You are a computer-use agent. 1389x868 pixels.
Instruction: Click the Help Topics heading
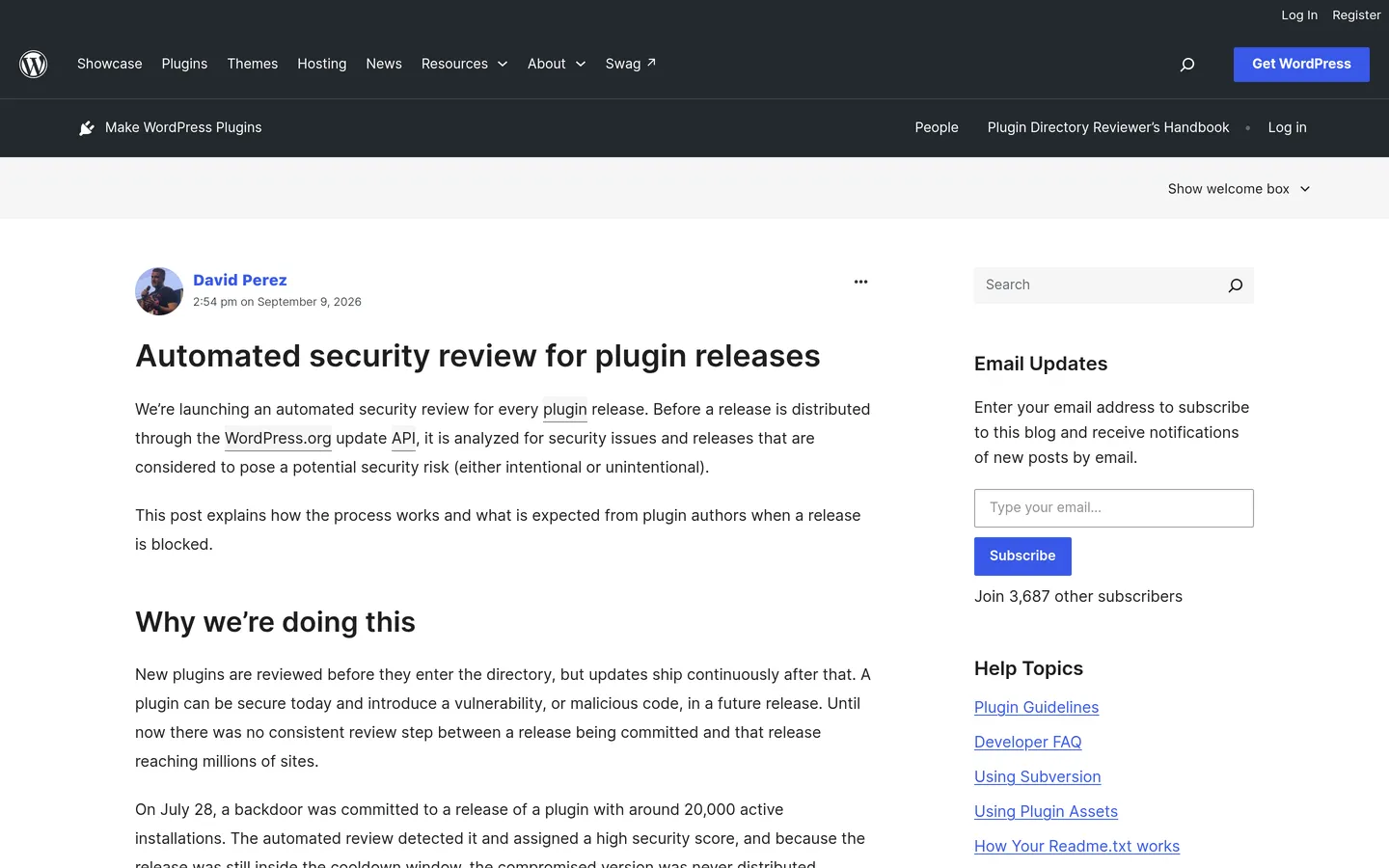coord(1028,668)
